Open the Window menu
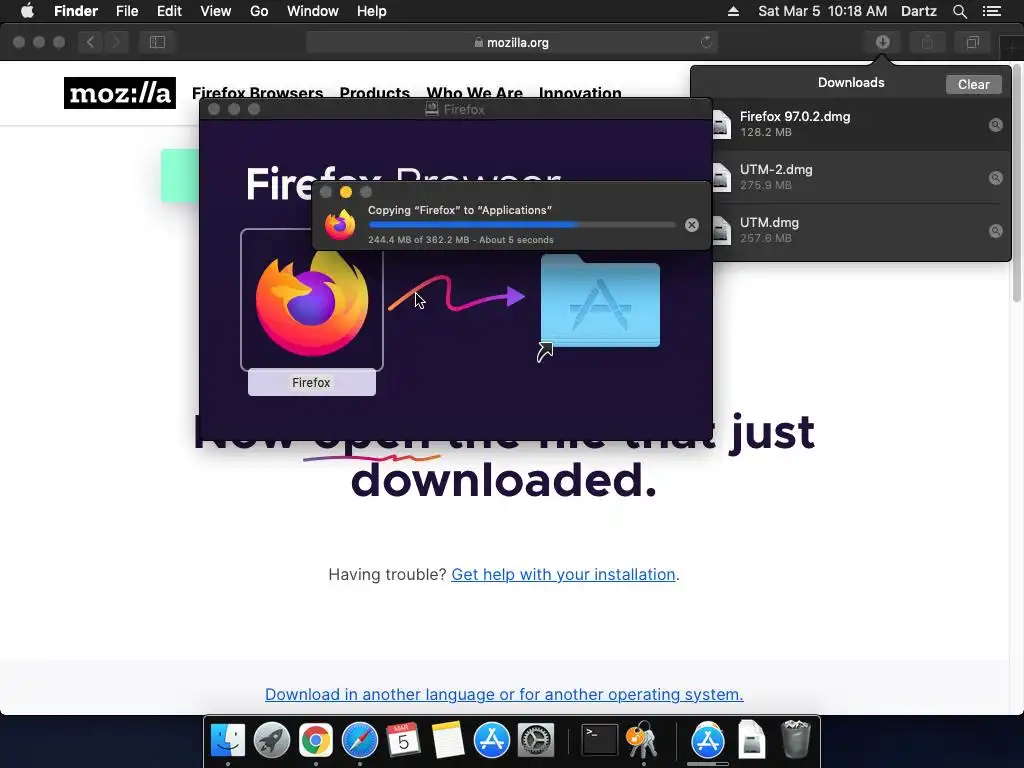This screenshot has height=768, width=1024. [x=313, y=11]
